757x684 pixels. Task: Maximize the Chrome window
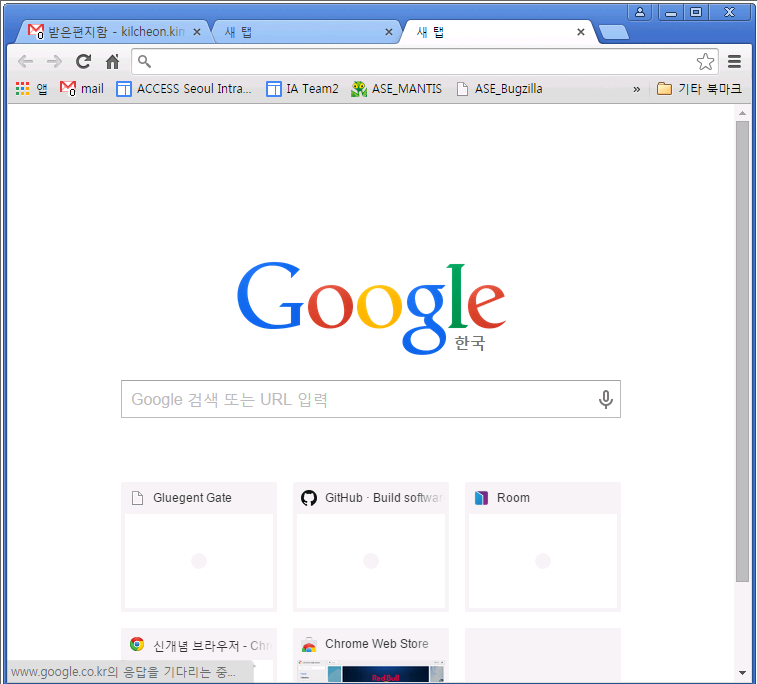coord(696,12)
